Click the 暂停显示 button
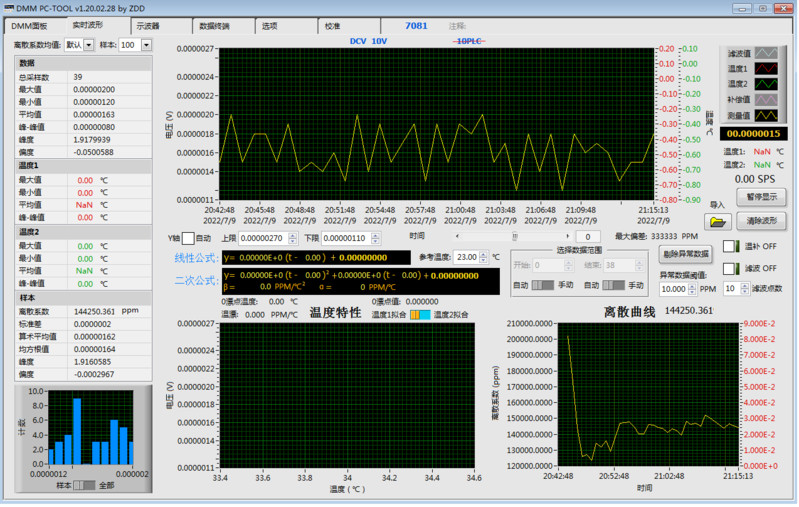 [x=762, y=197]
